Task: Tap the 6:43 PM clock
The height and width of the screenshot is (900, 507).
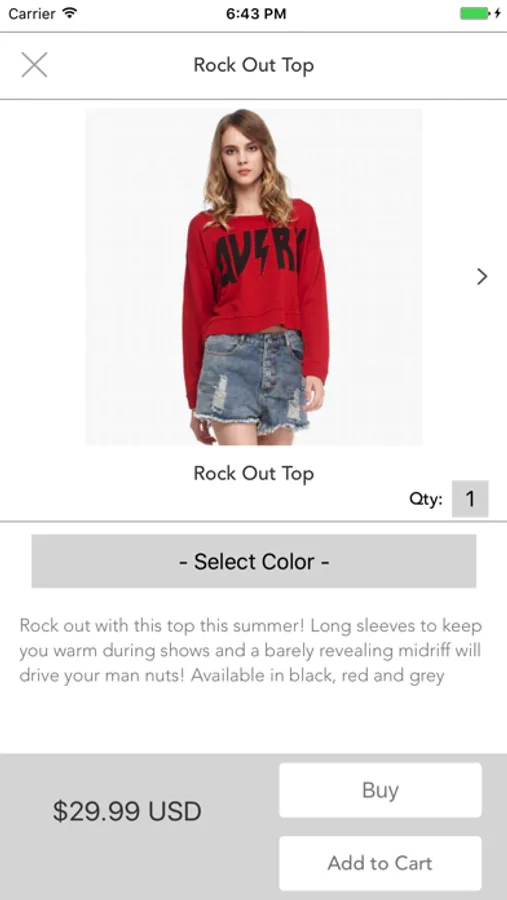Action: coord(256,14)
